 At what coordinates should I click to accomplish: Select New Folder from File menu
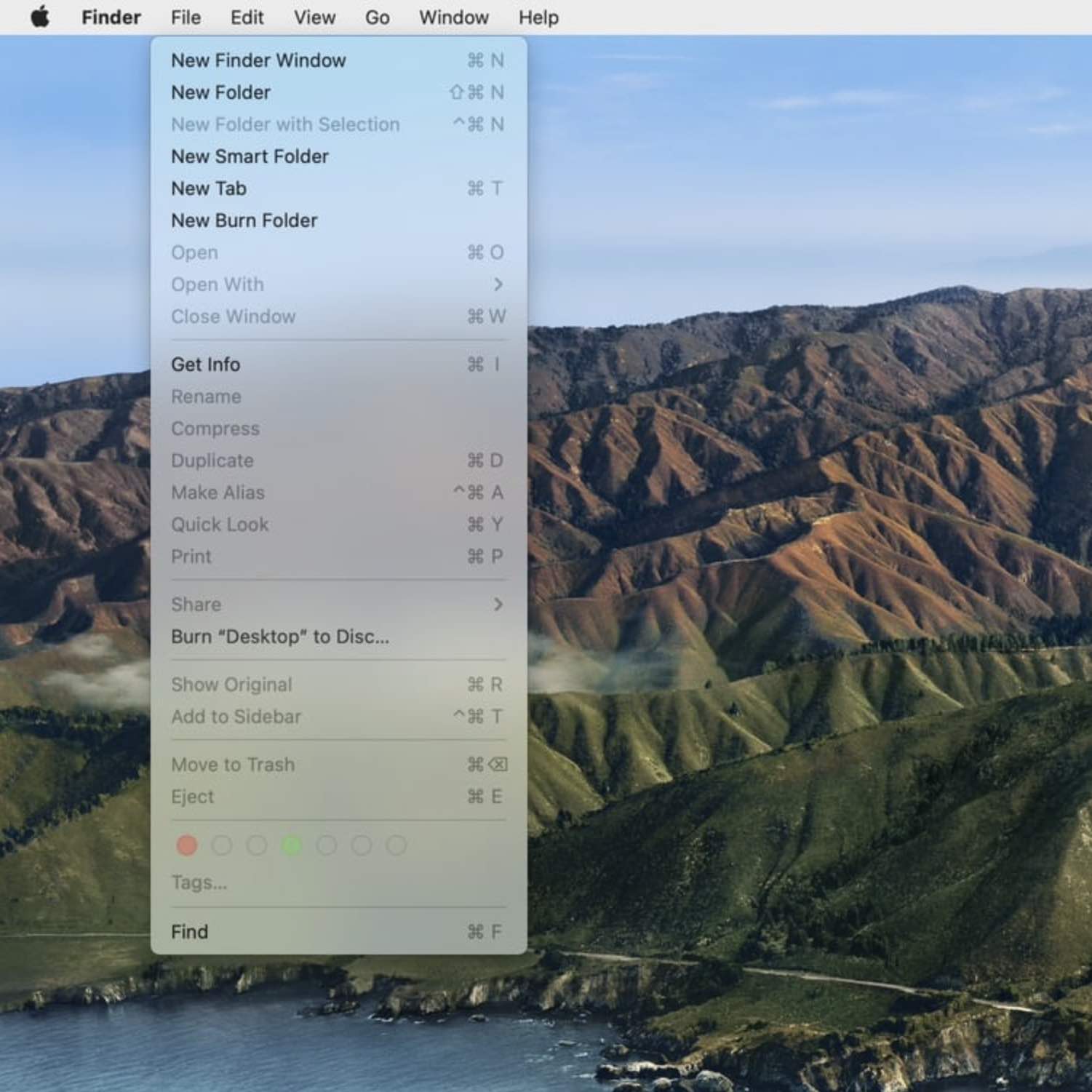[x=338, y=92]
